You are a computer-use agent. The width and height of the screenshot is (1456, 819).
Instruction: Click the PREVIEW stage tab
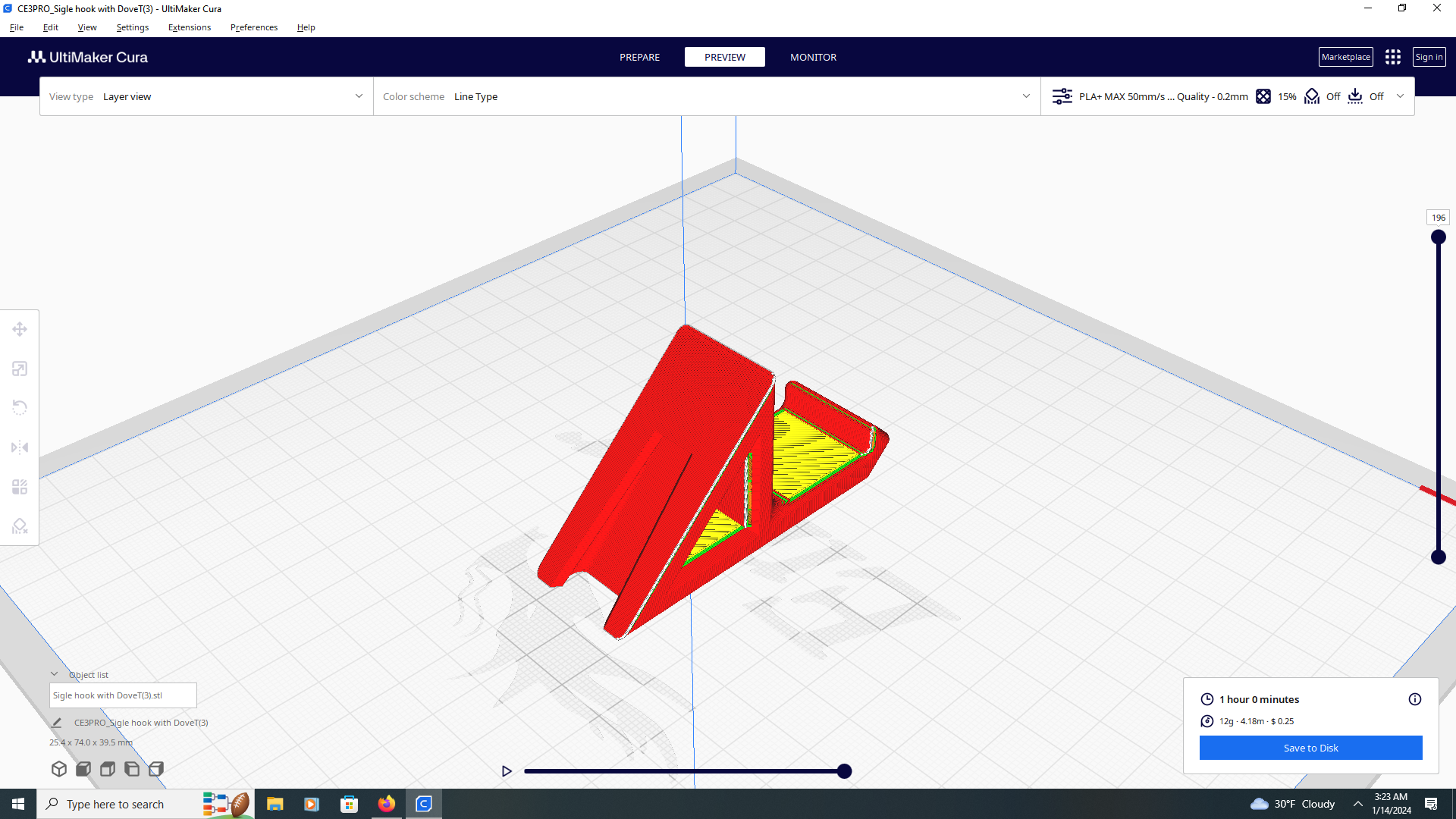pos(725,57)
